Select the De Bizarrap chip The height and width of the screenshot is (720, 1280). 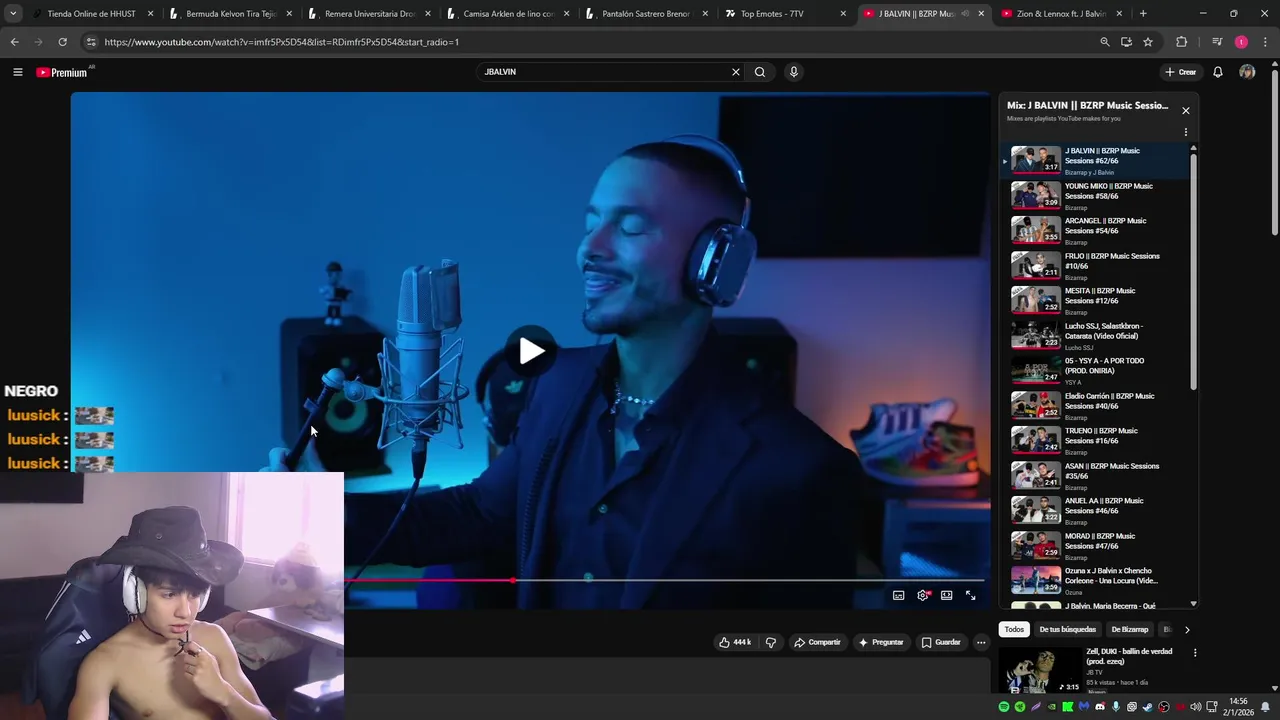pyautogui.click(x=1129, y=629)
